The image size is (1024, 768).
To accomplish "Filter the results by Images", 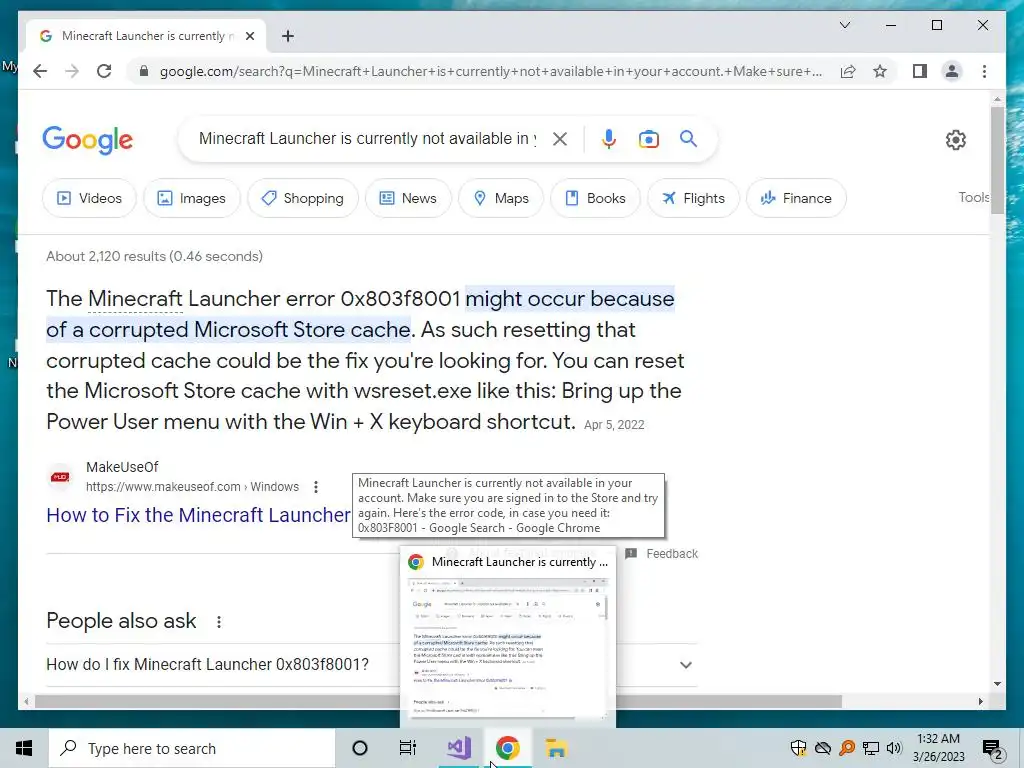I will point(192,198).
